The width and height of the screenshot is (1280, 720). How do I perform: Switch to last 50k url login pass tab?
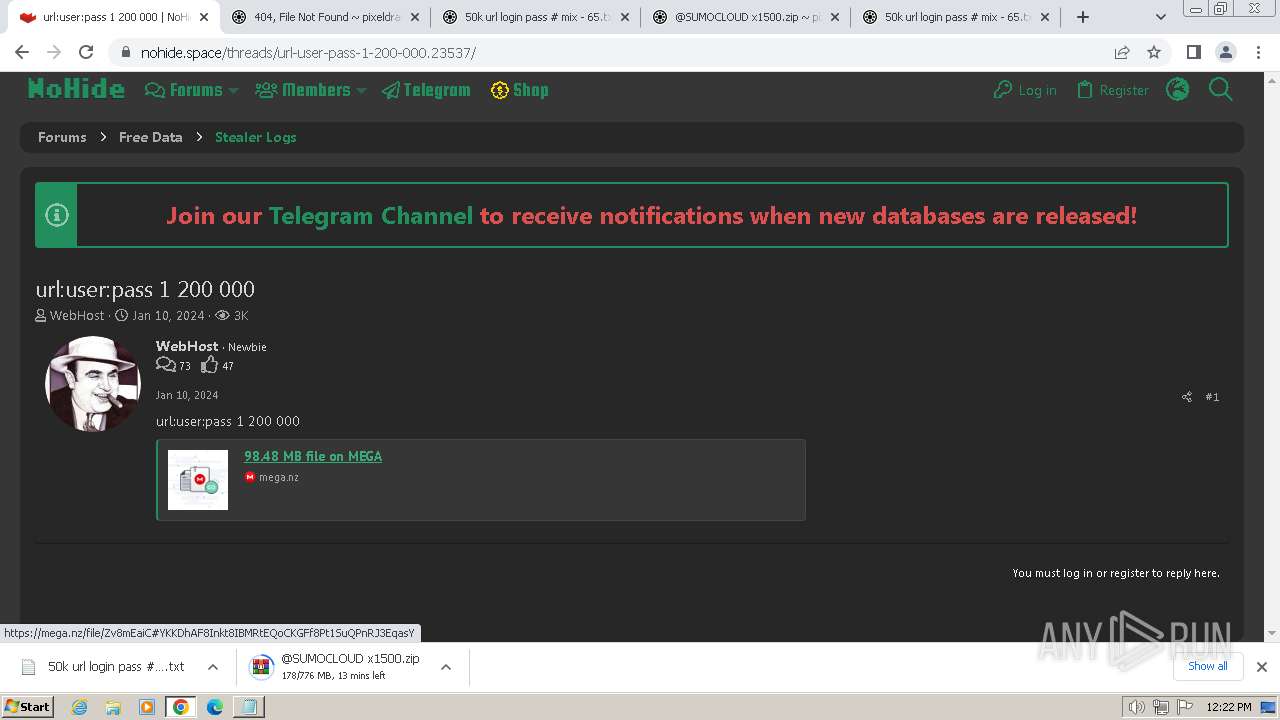[955, 17]
